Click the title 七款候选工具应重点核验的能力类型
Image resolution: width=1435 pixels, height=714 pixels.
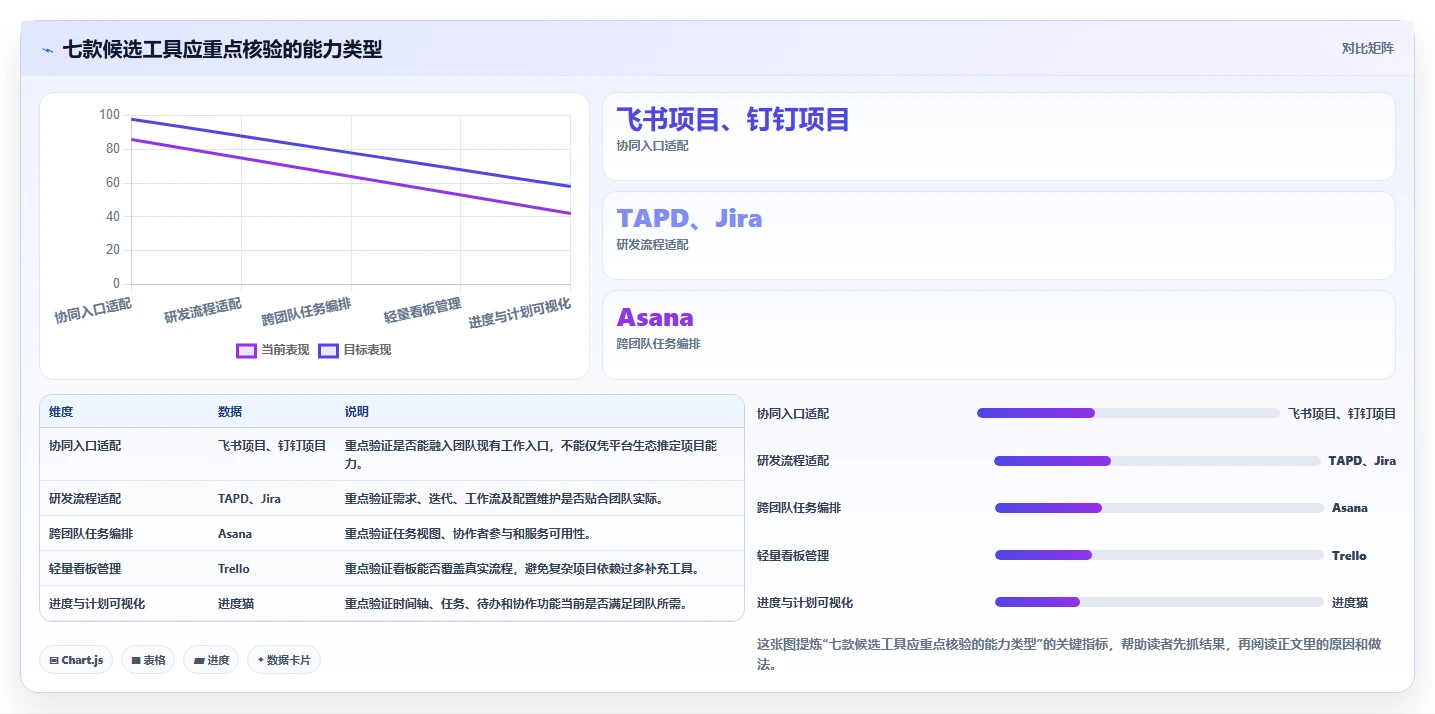222,49
